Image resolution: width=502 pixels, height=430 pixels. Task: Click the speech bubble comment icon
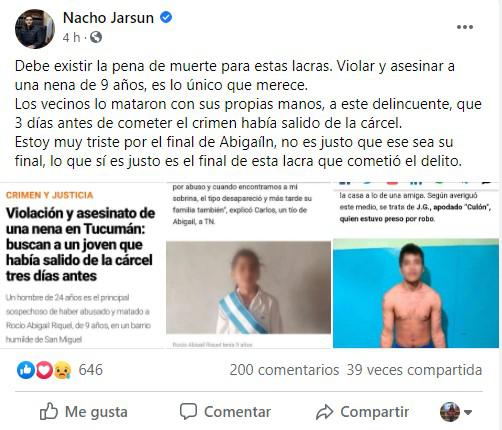pos(188,411)
